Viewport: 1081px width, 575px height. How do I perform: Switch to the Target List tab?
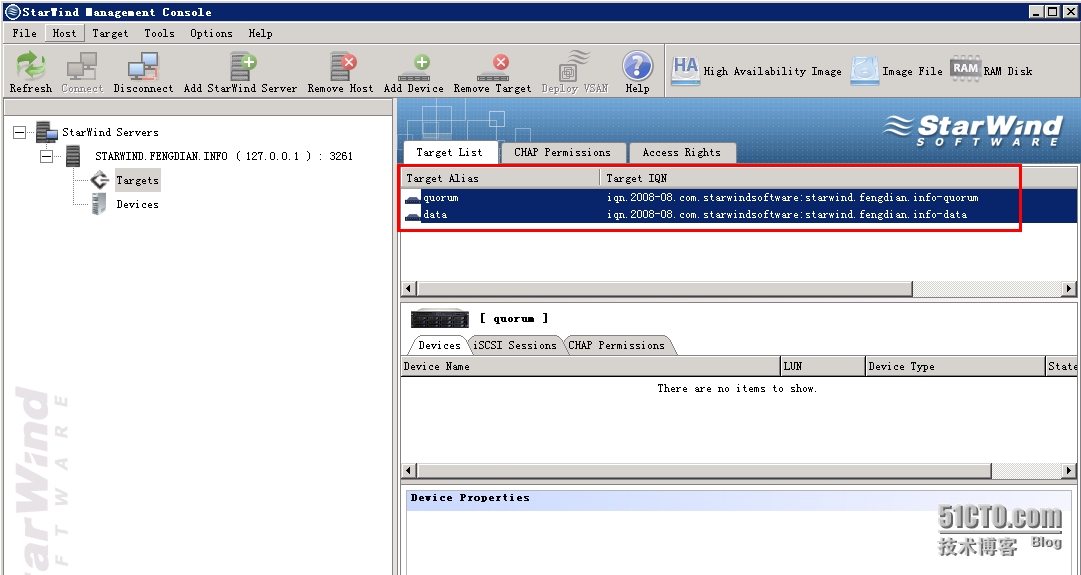click(x=449, y=152)
